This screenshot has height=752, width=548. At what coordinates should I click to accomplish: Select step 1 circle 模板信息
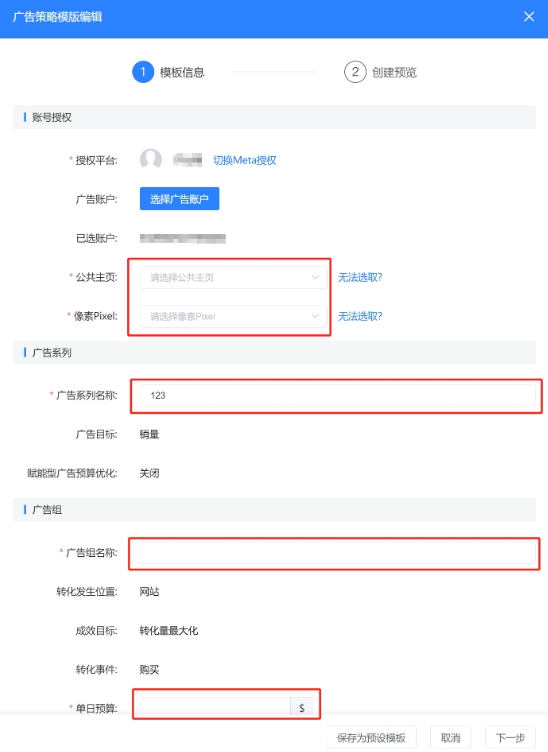point(143,72)
